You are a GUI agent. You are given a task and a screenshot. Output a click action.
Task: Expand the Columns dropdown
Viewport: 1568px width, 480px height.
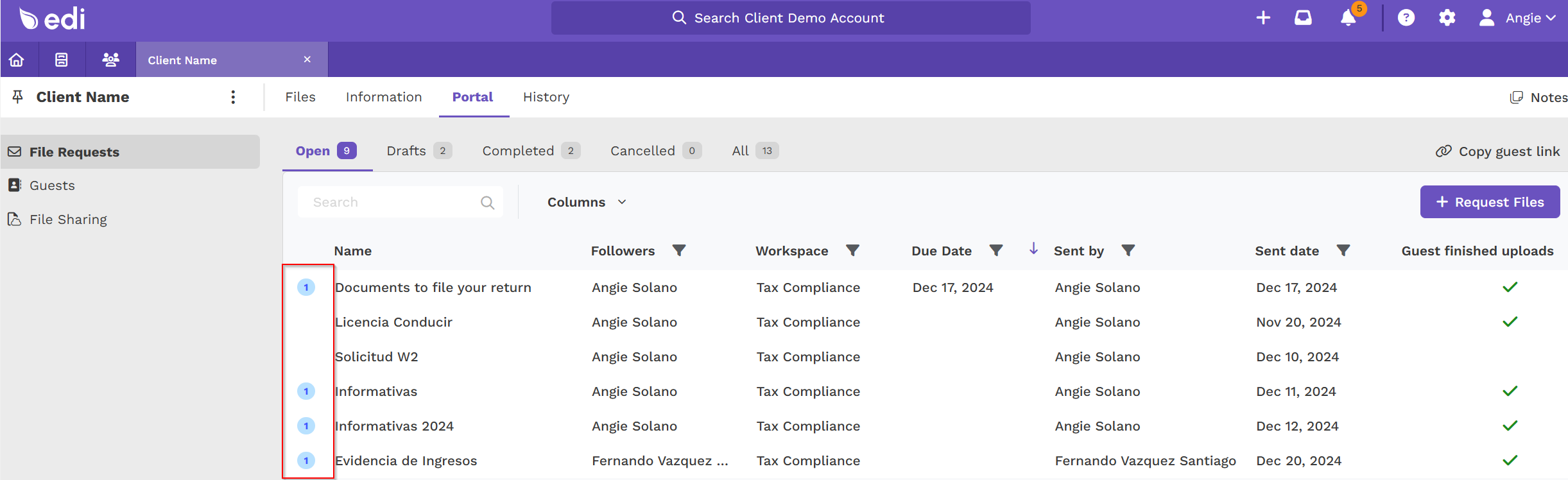click(587, 202)
